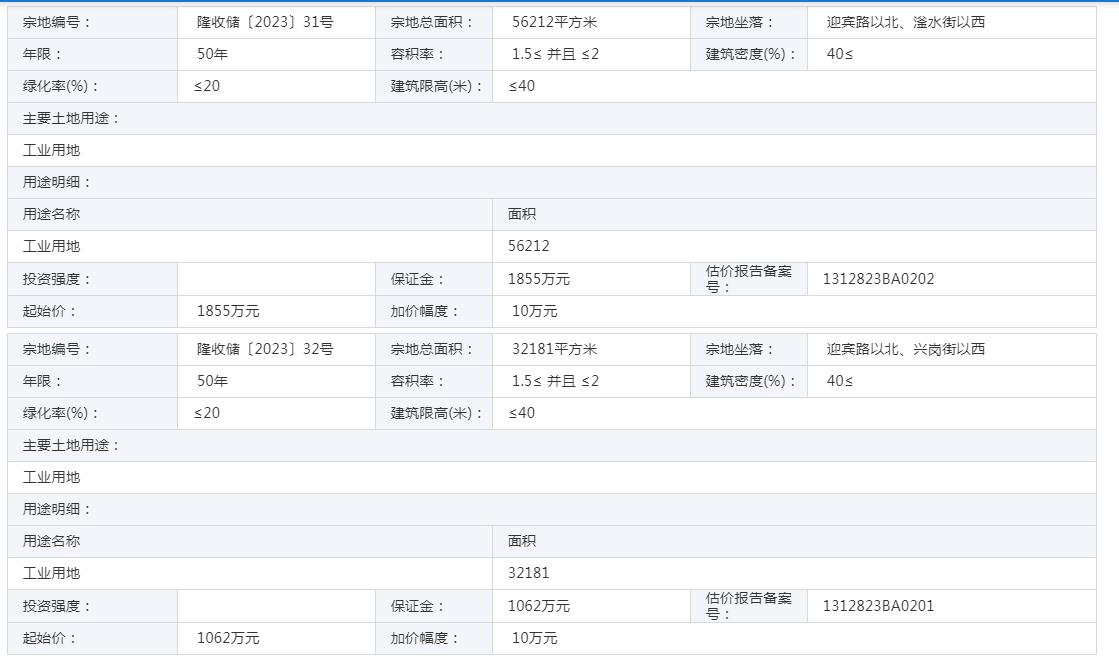This screenshot has height=657, width=1119.
Task: Click the 主要土地用途 header in parcel 32号
Action: click(x=71, y=445)
